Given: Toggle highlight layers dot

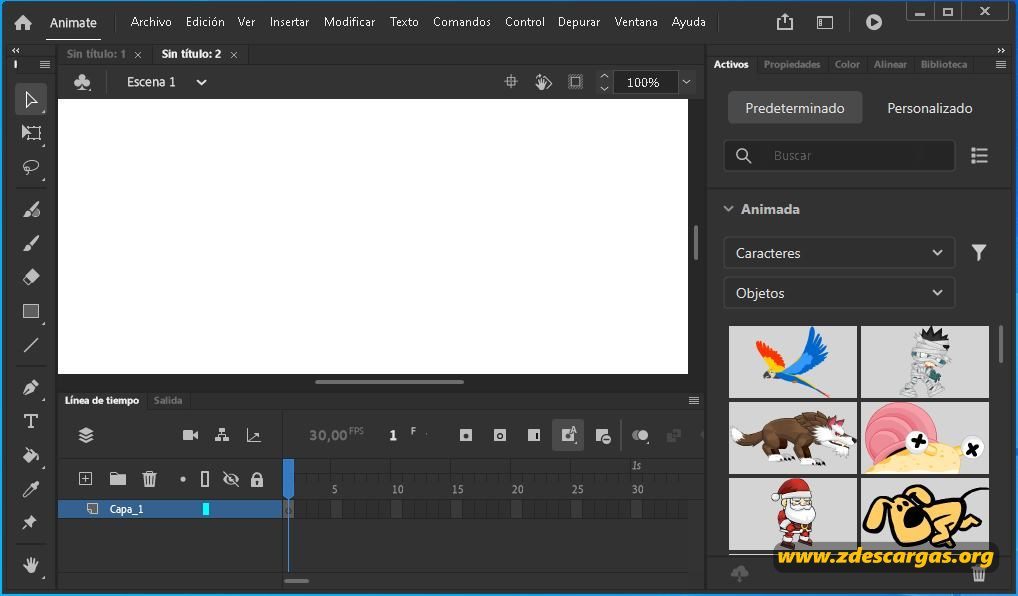Looking at the screenshot, I should click(183, 480).
